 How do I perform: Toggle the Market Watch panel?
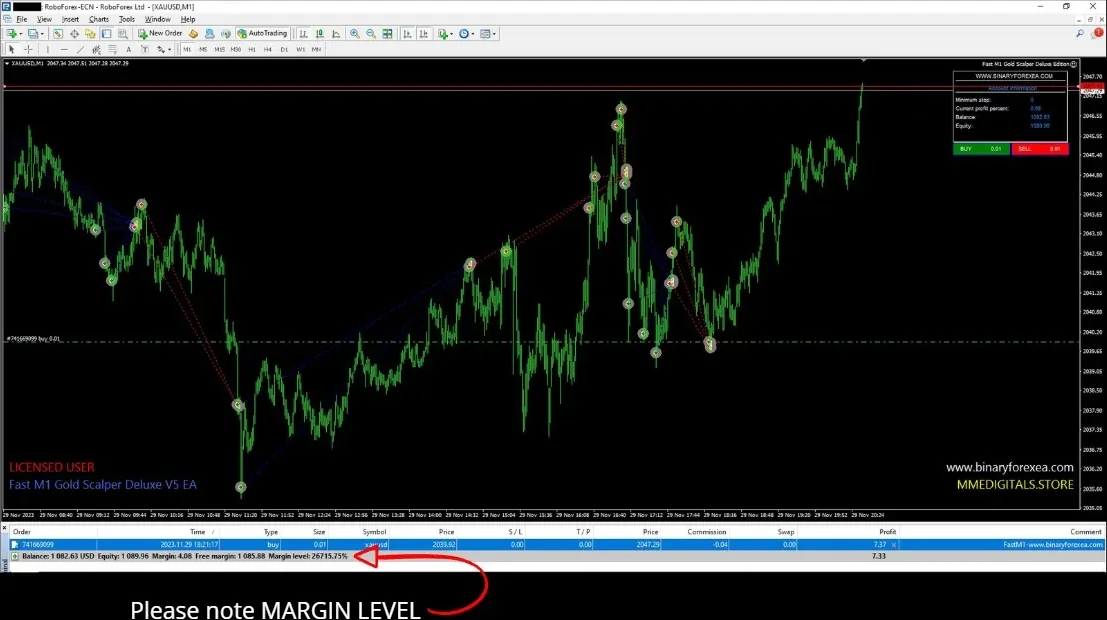pos(58,33)
